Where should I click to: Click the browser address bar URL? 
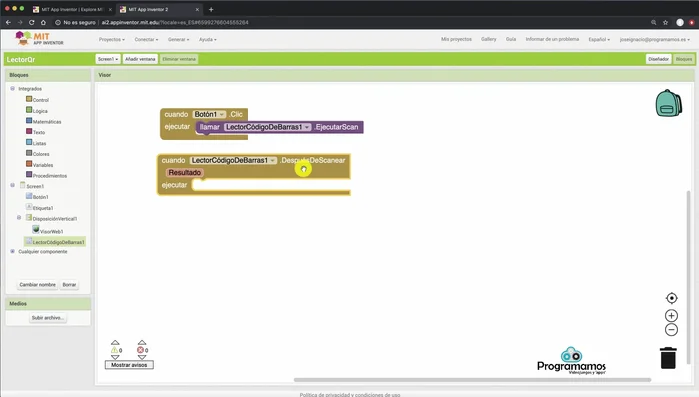coord(175,22)
